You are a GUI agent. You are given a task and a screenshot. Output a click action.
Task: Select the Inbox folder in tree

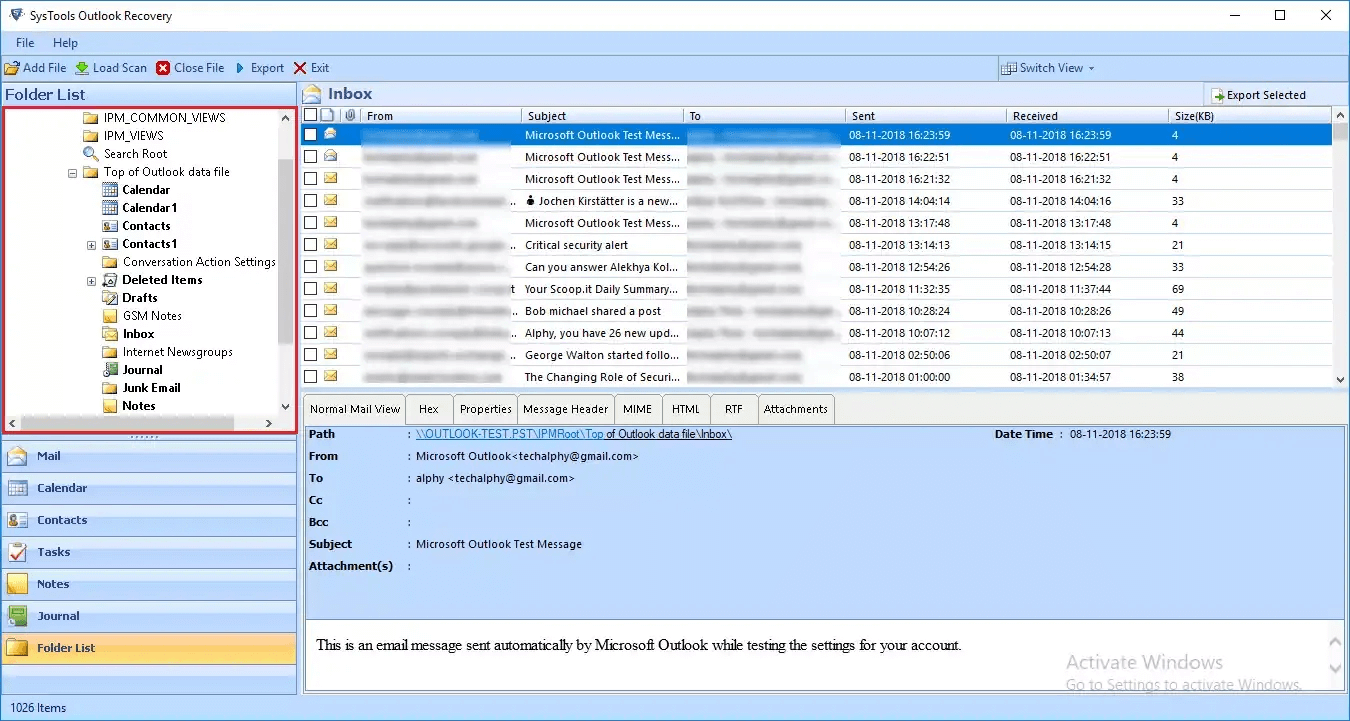(138, 334)
